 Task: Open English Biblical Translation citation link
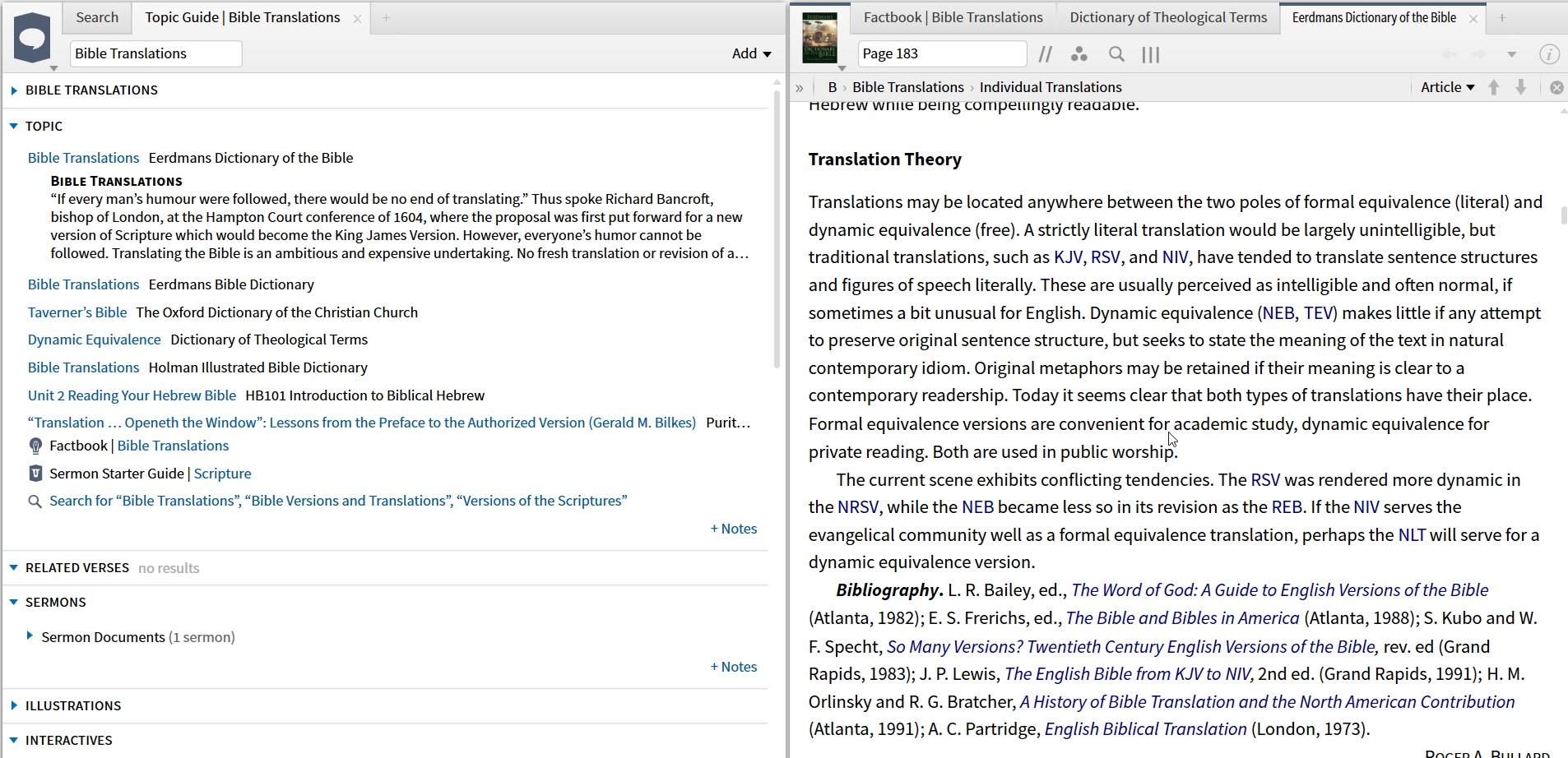(x=1145, y=729)
